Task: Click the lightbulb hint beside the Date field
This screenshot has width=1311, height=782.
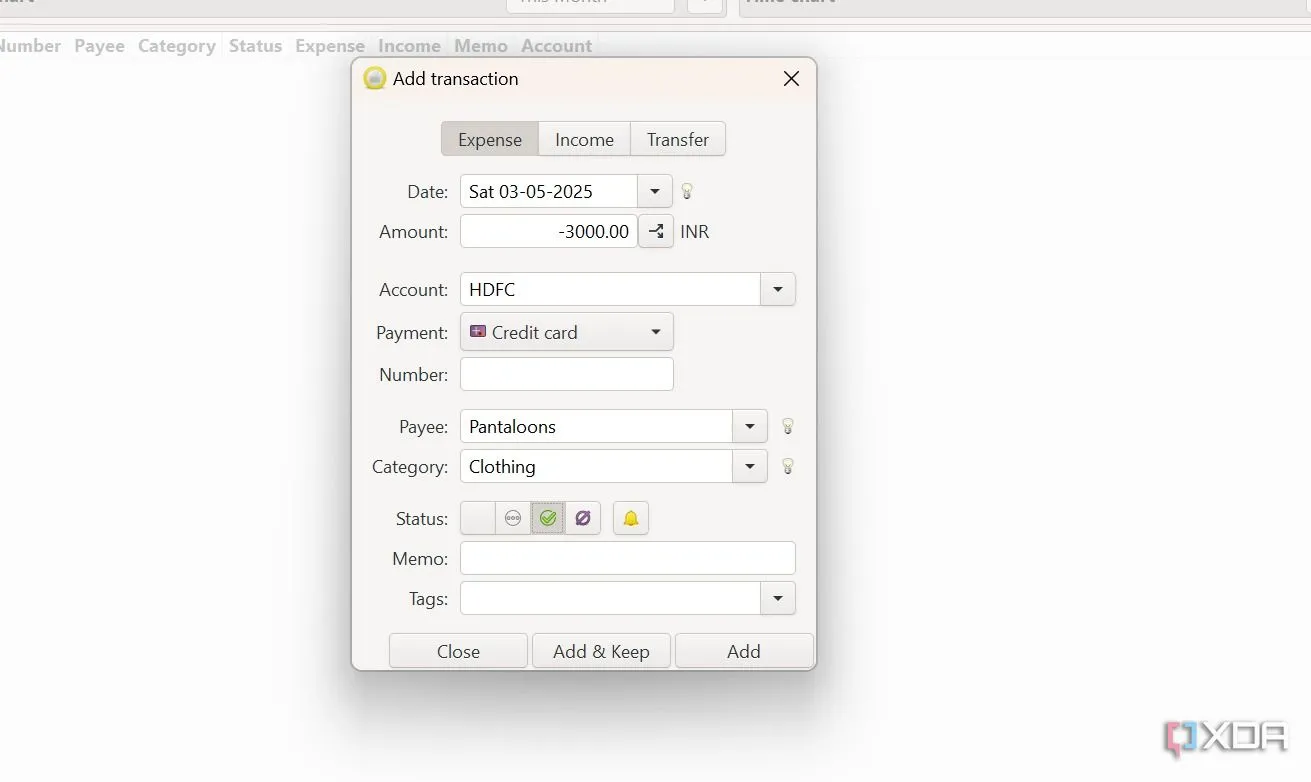Action: [x=687, y=191]
